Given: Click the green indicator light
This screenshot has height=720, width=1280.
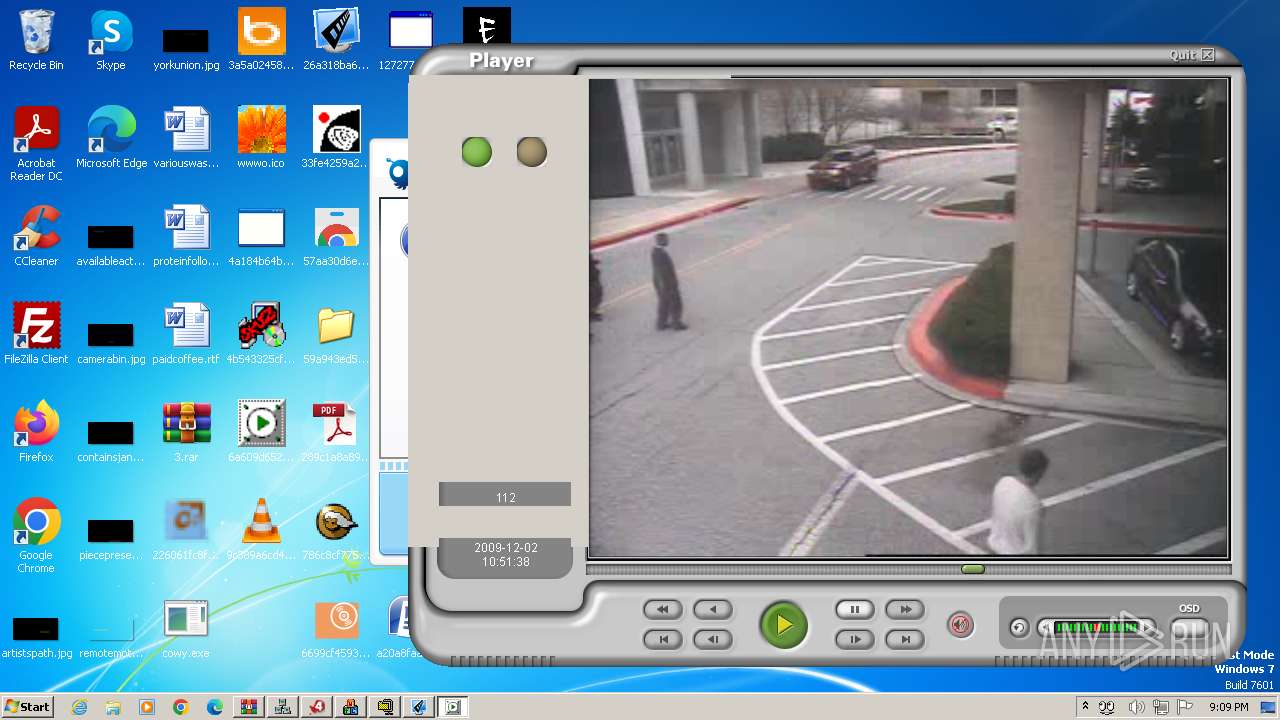Looking at the screenshot, I should (477, 152).
